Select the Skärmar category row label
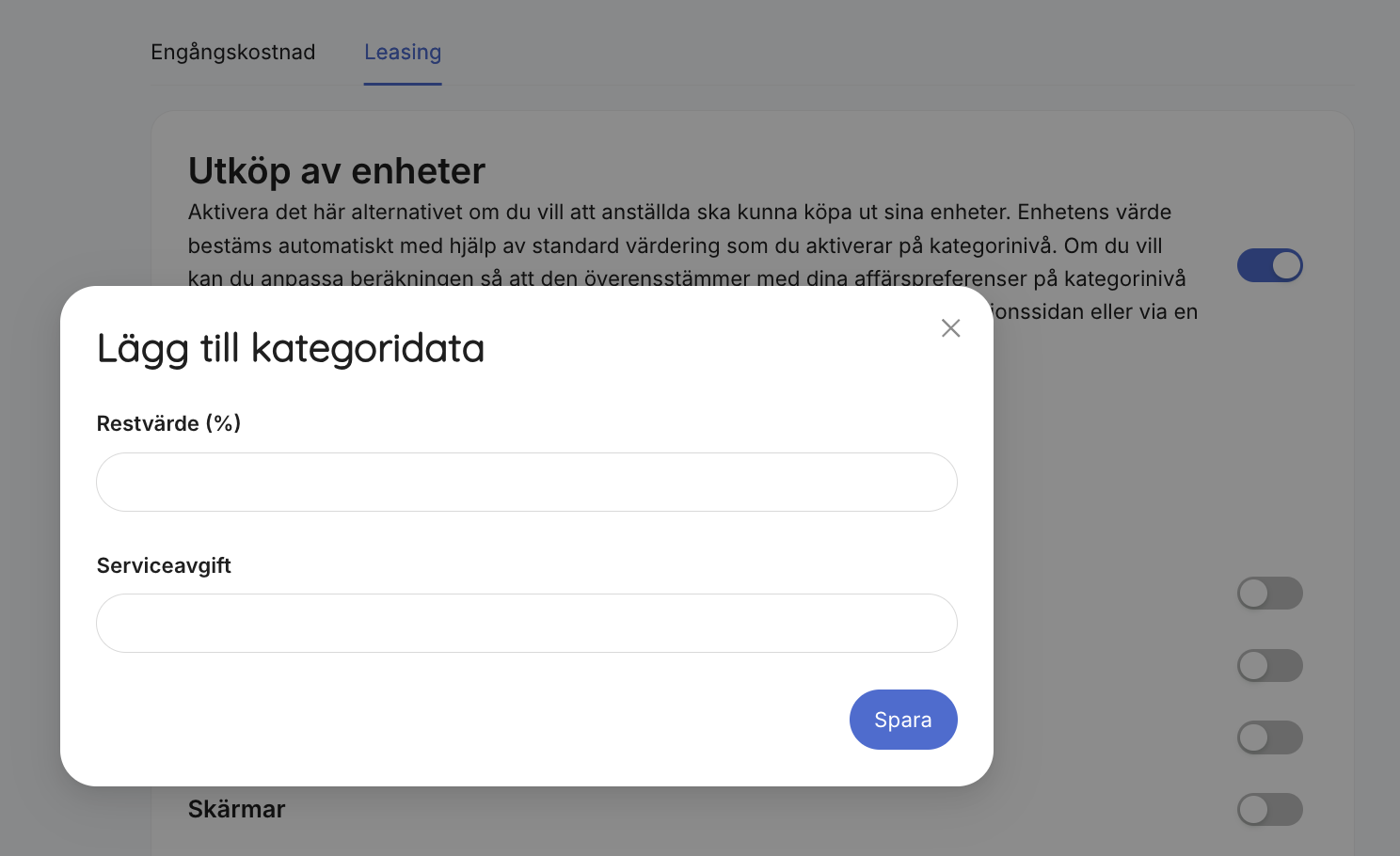This screenshot has height=856, width=1400. [x=236, y=809]
